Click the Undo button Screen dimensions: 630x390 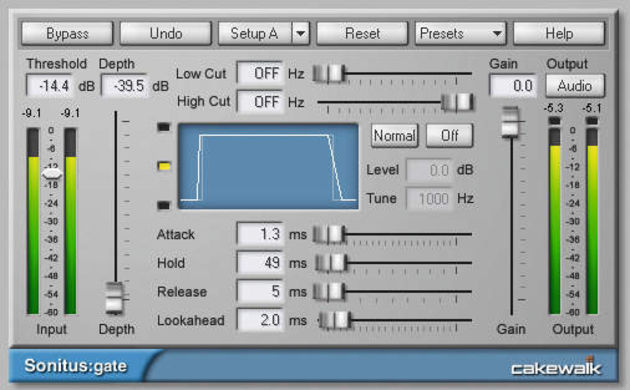pos(166,33)
